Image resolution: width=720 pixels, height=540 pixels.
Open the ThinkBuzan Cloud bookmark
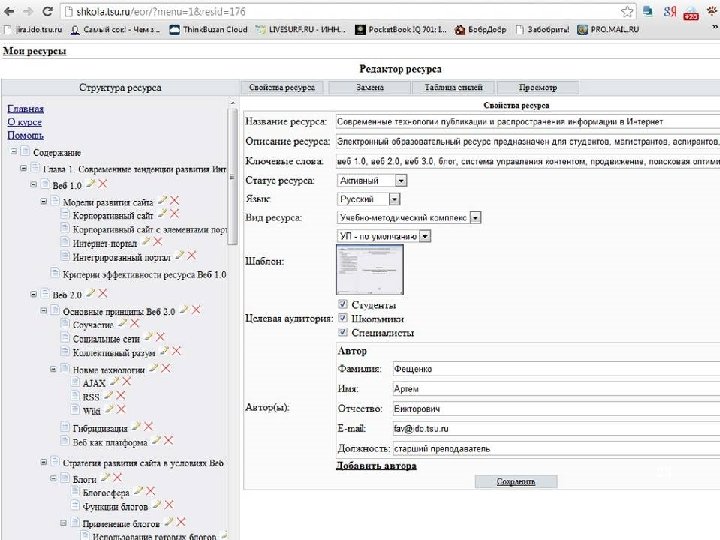(x=208, y=29)
